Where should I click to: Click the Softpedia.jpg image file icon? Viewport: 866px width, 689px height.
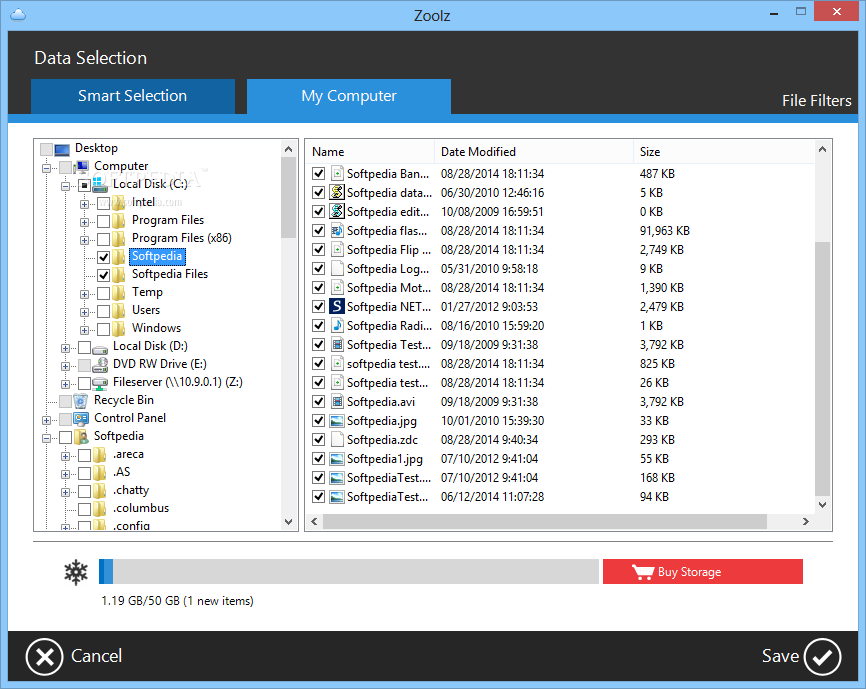click(x=337, y=421)
